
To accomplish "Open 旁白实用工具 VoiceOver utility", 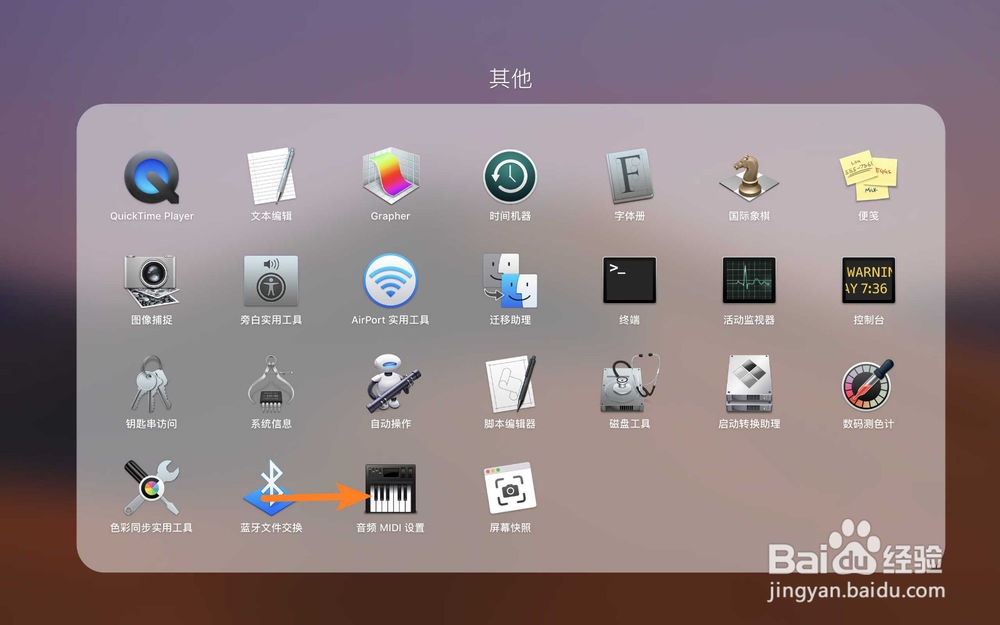I will (x=271, y=281).
